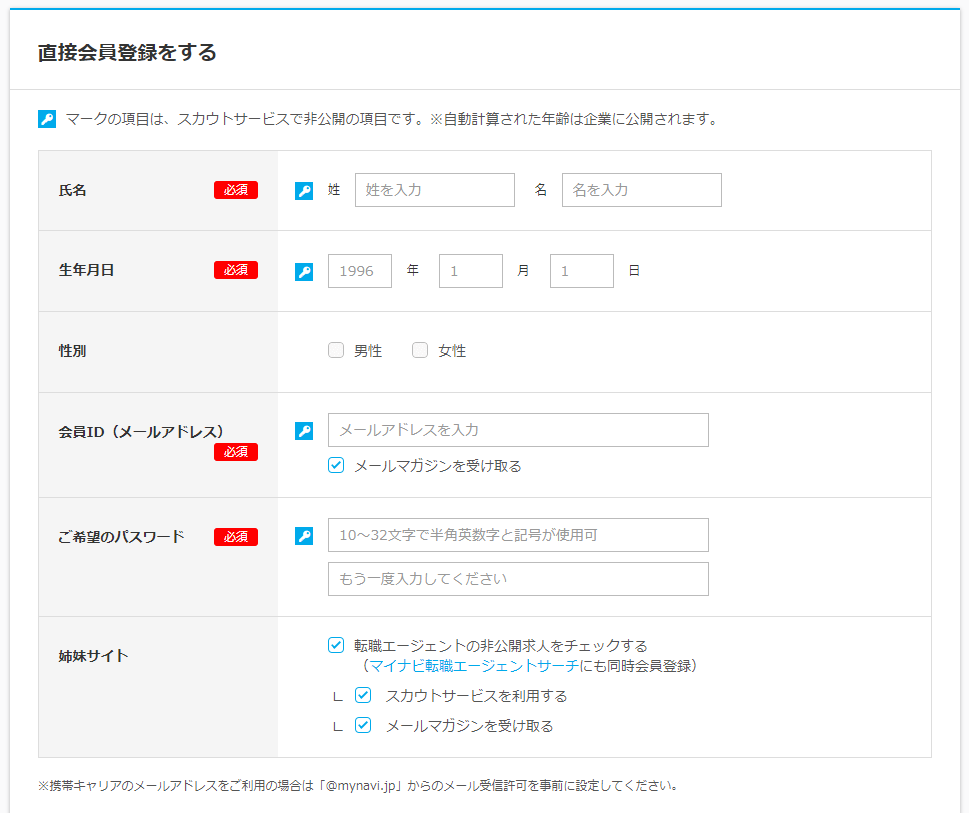This screenshot has height=813, width=969.
Task: Click the key icon beside the email address field
Action: [304, 431]
